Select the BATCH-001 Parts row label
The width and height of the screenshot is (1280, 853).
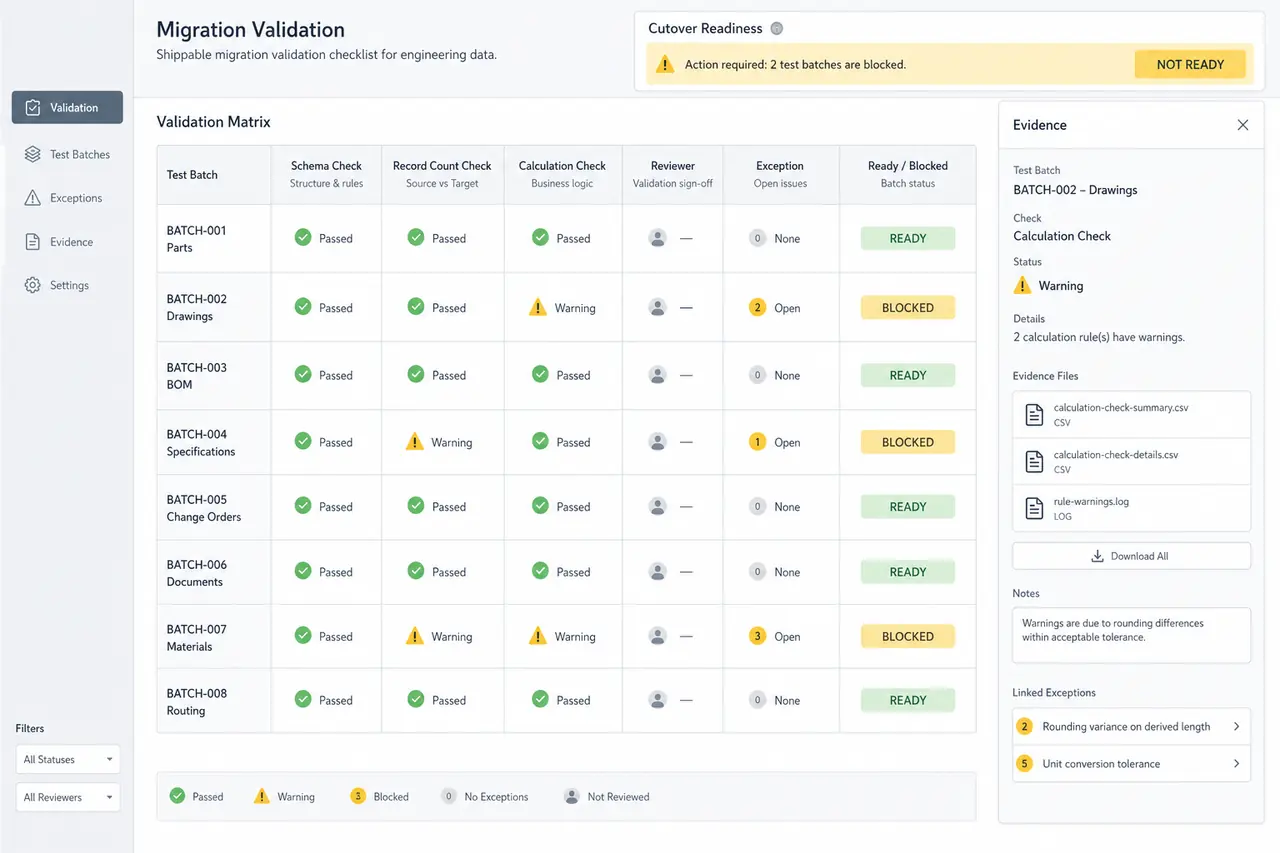click(x=197, y=239)
